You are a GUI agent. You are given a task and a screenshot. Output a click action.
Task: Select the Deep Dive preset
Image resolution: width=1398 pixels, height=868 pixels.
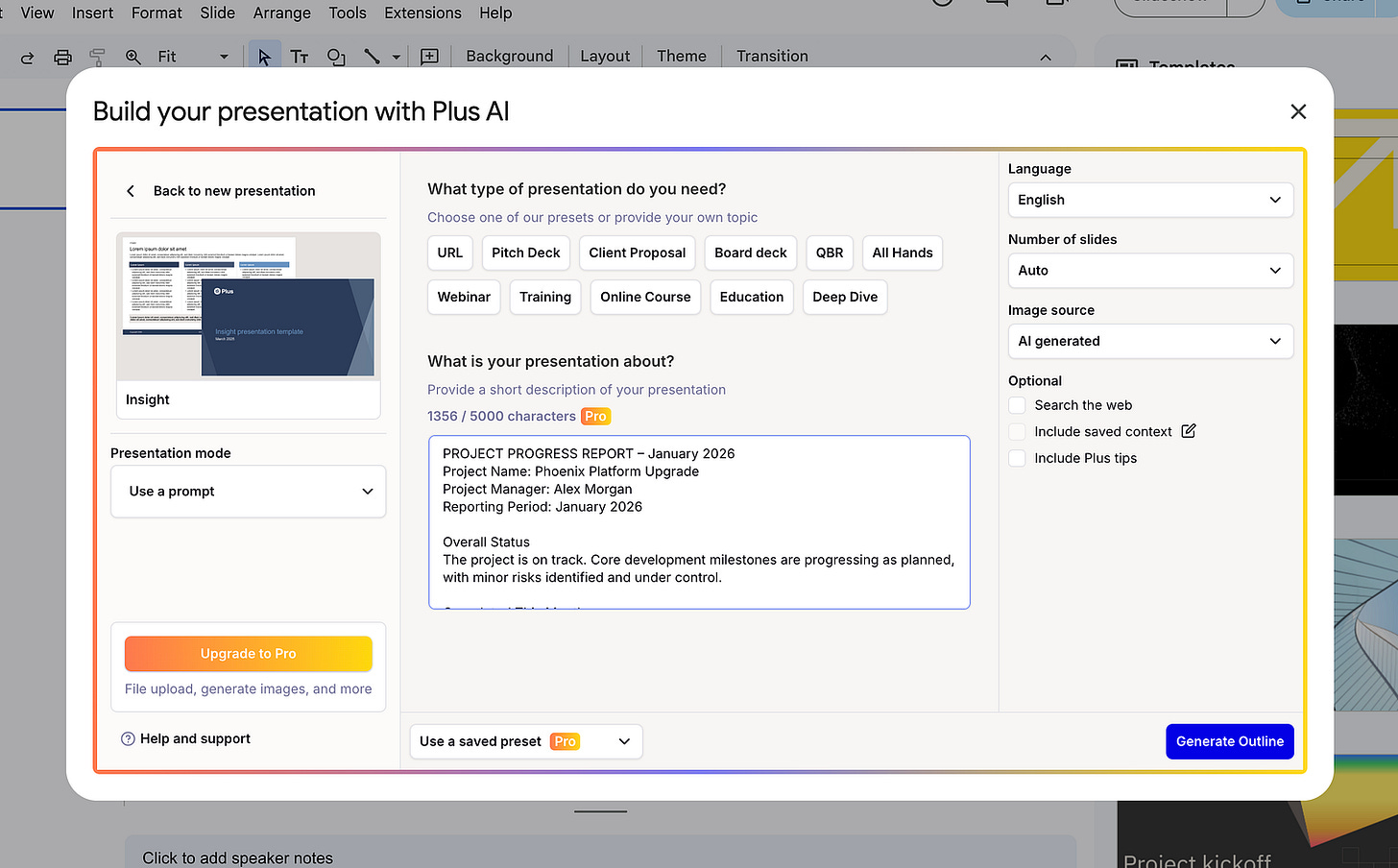pyautogui.click(x=845, y=297)
